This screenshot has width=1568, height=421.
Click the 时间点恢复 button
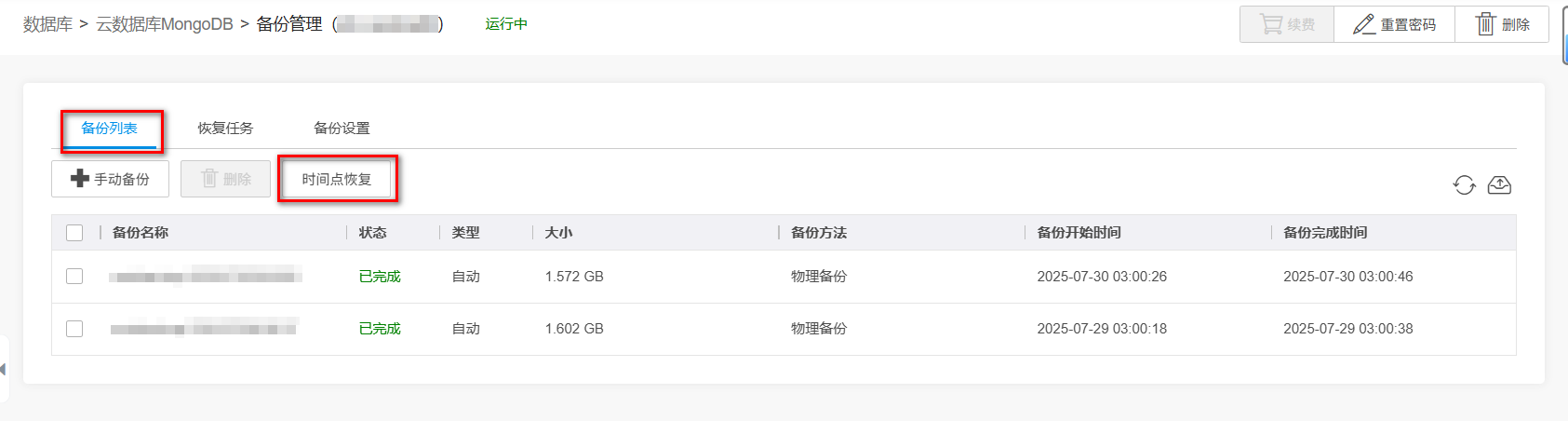(337, 179)
